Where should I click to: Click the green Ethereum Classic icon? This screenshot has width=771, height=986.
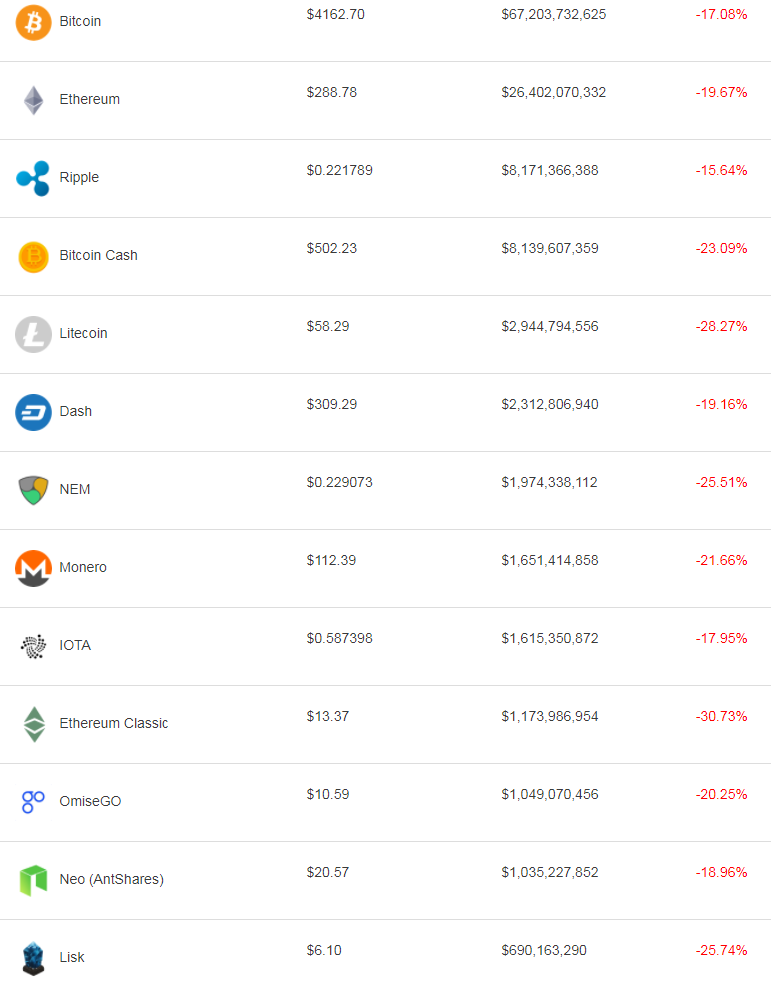point(34,724)
